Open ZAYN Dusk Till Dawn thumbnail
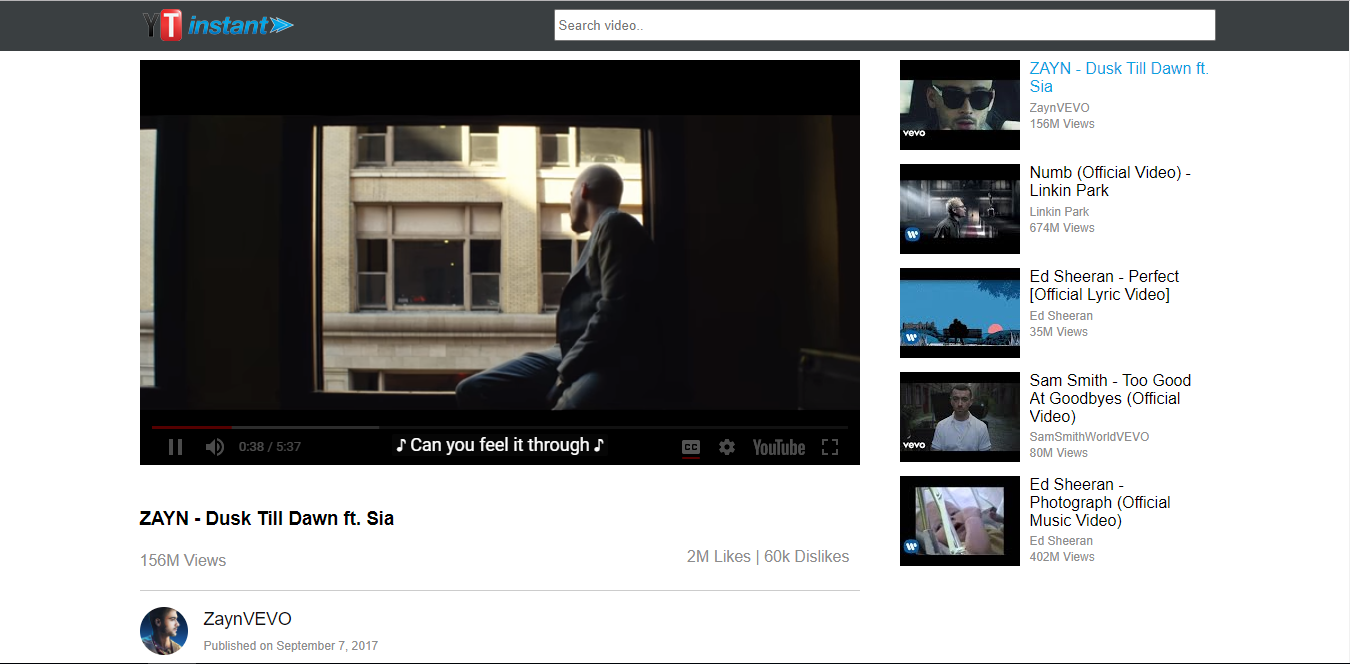This screenshot has height=664, width=1350. point(960,105)
